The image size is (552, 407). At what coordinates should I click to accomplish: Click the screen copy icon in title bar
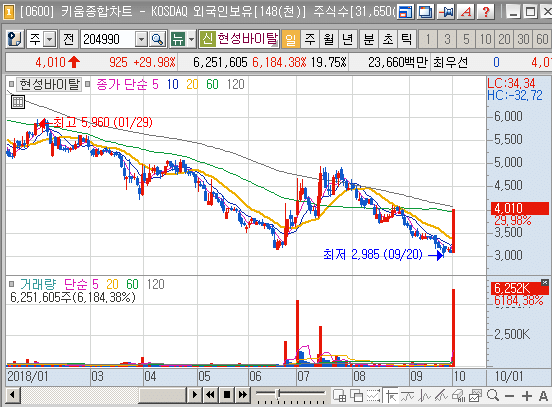425,12
